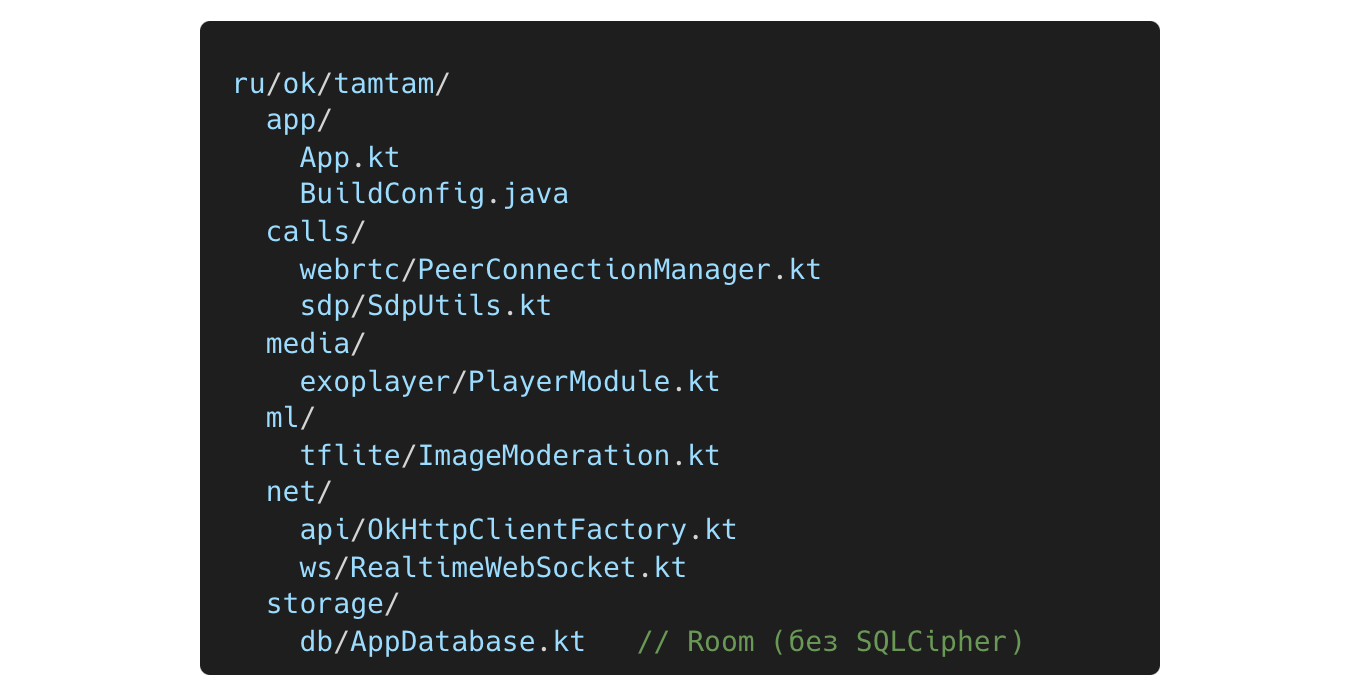
Task: Click the ru/ok/tamtam/ root package line
Action: pyautogui.click(x=342, y=83)
